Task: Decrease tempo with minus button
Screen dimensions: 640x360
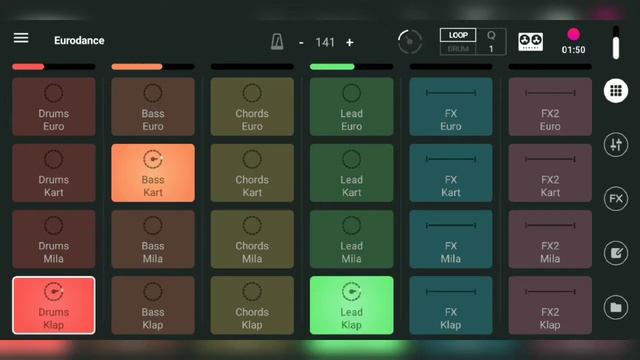Action: (301, 42)
